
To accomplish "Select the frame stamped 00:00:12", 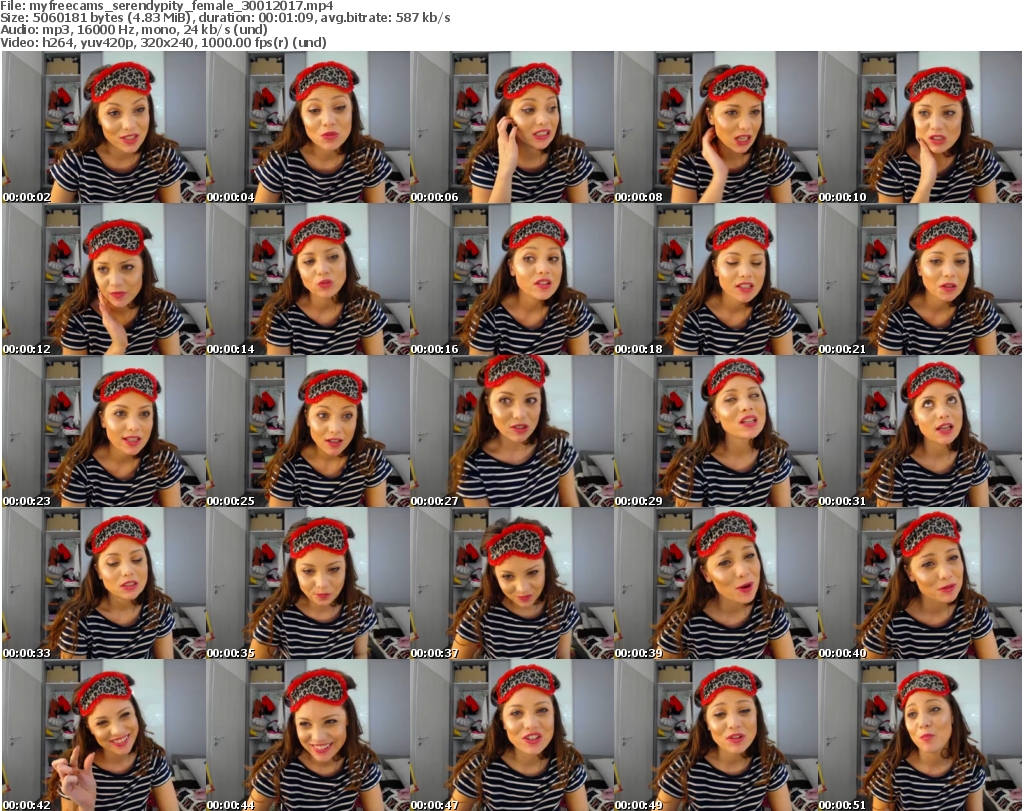I will click(104, 279).
